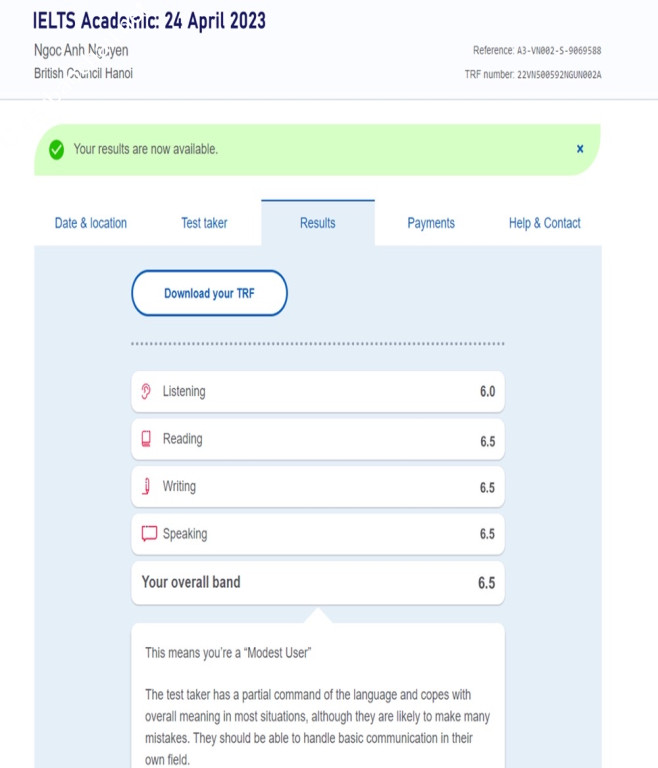Go to the Payments tab
658x768 pixels.
coord(431,223)
